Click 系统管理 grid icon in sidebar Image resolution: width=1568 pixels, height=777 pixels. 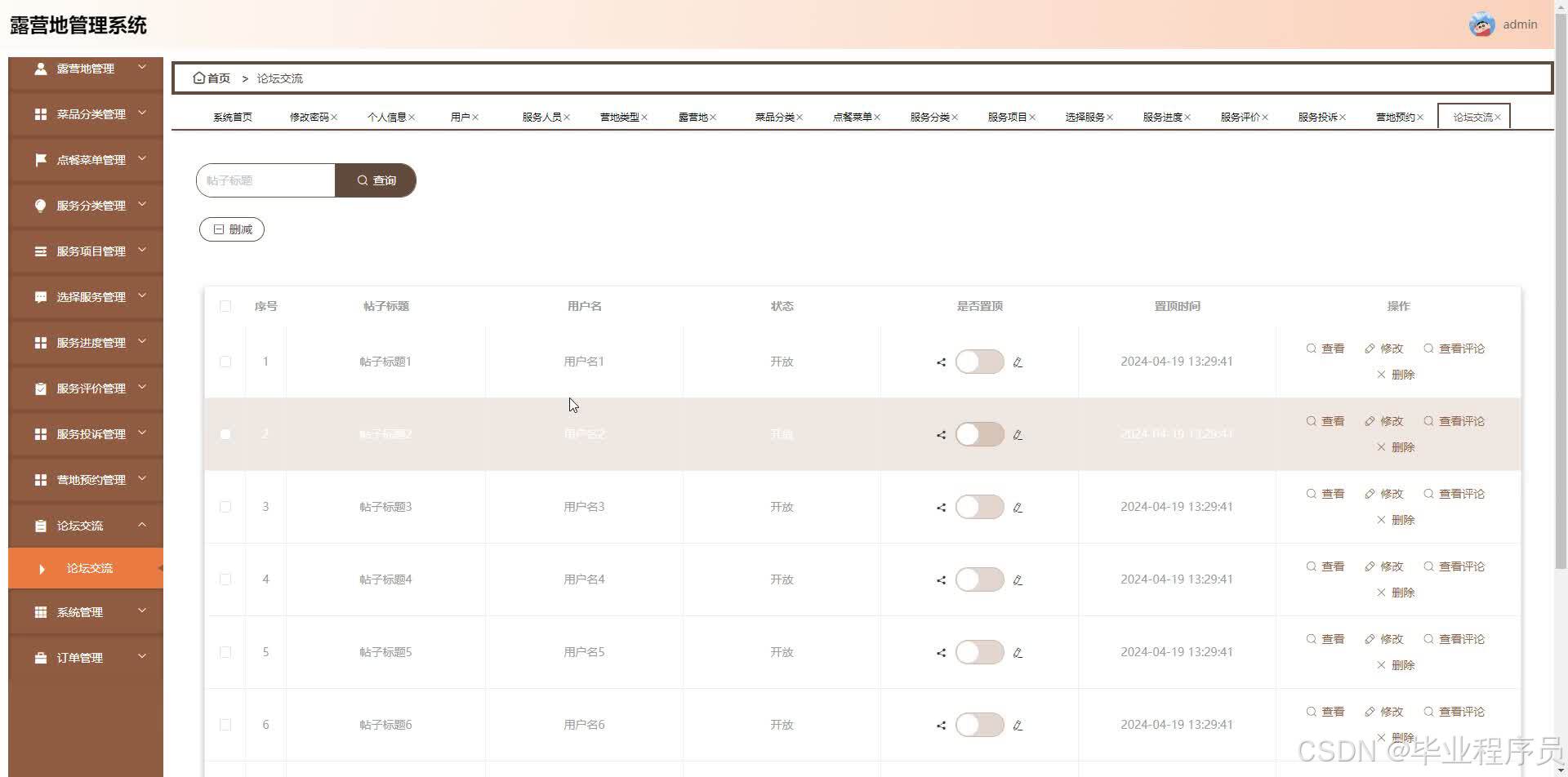(40, 612)
